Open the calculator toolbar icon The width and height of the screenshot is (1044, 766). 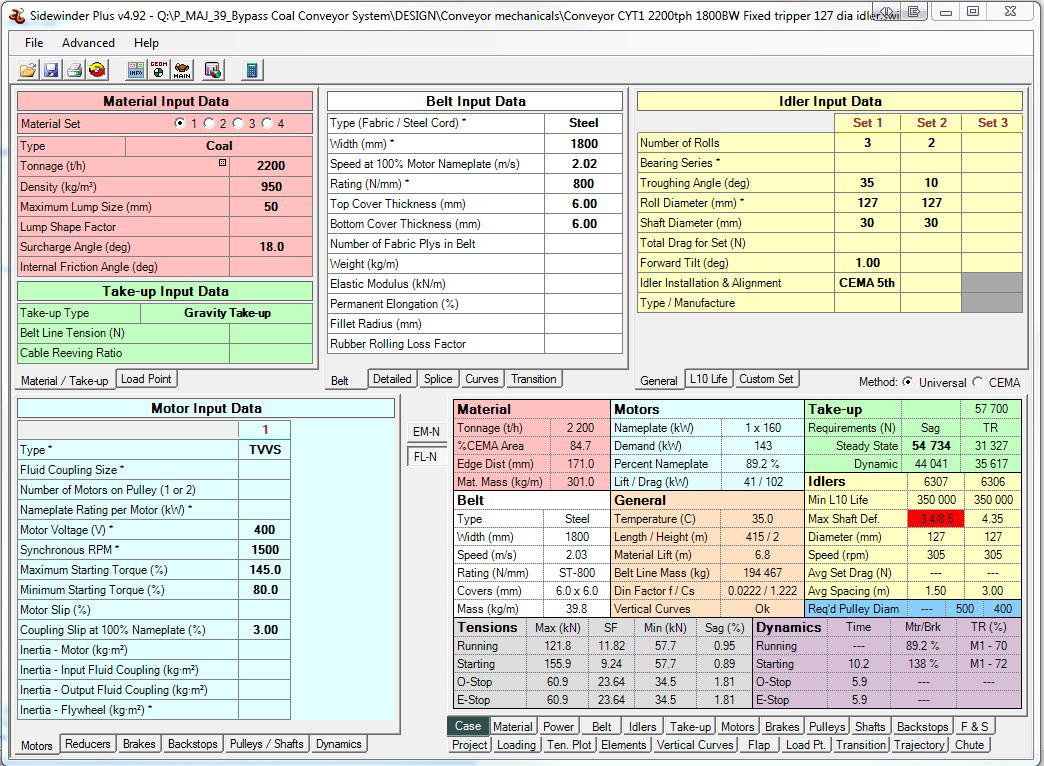tap(252, 70)
